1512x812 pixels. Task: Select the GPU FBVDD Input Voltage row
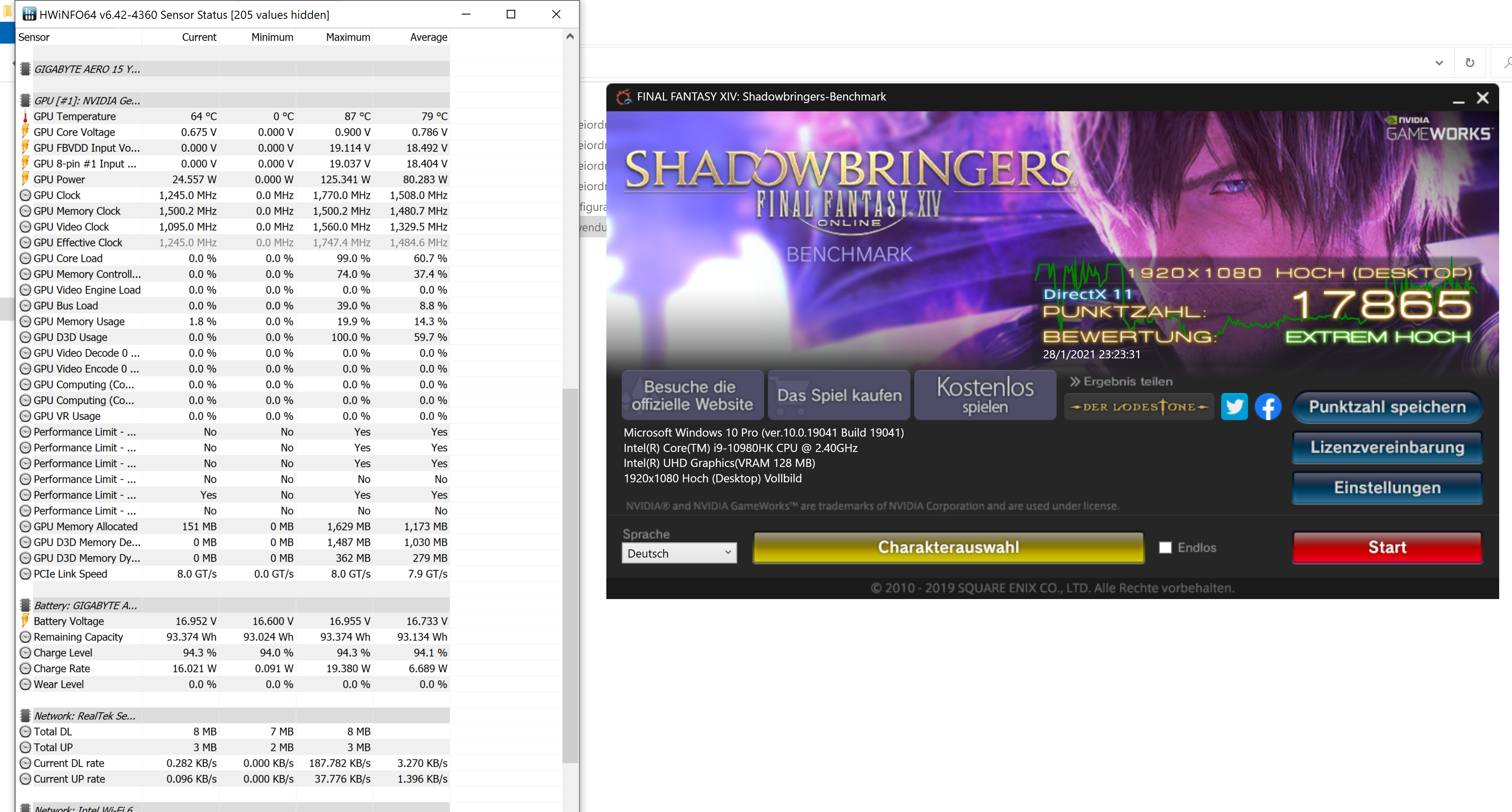tap(233, 148)
